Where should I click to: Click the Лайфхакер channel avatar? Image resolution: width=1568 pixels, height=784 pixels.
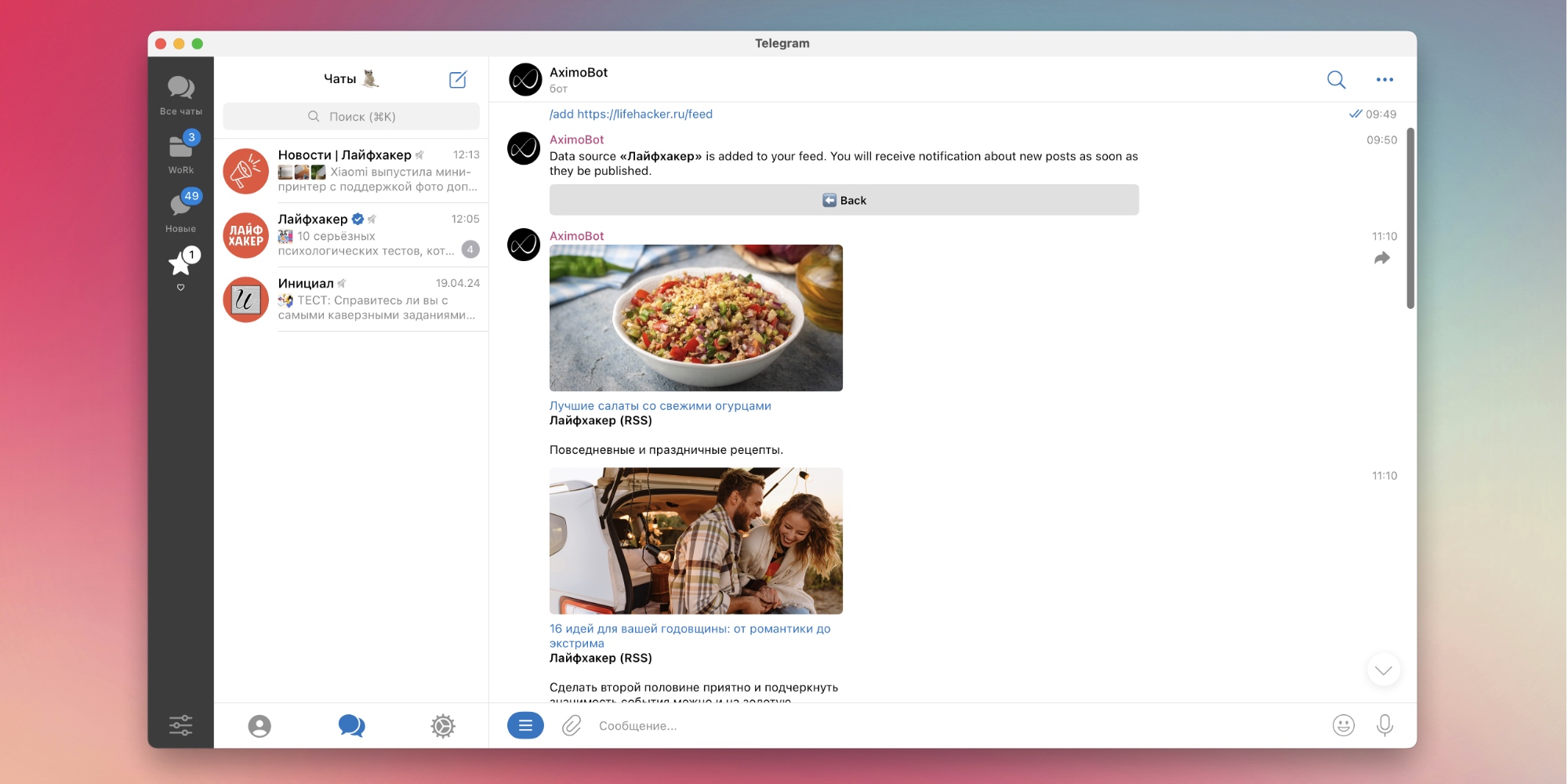coord(245,235)
